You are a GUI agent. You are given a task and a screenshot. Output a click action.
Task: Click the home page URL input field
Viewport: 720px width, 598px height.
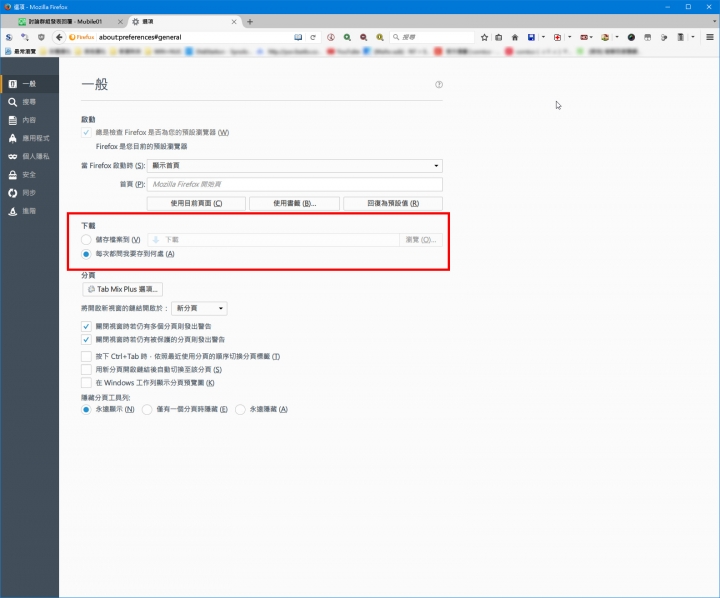pos(295,184)
